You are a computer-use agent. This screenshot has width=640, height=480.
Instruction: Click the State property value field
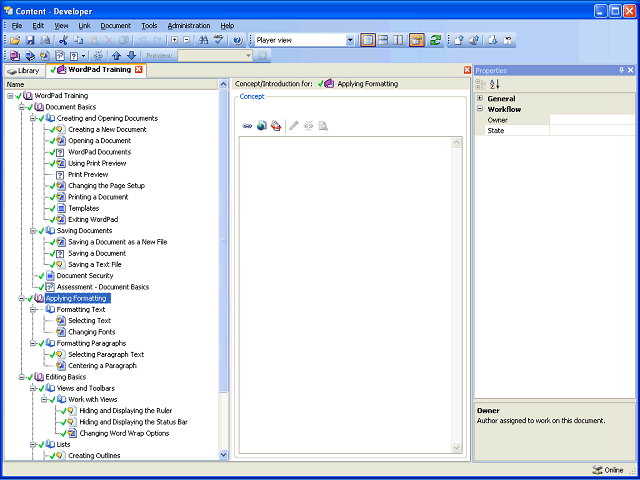592,131
